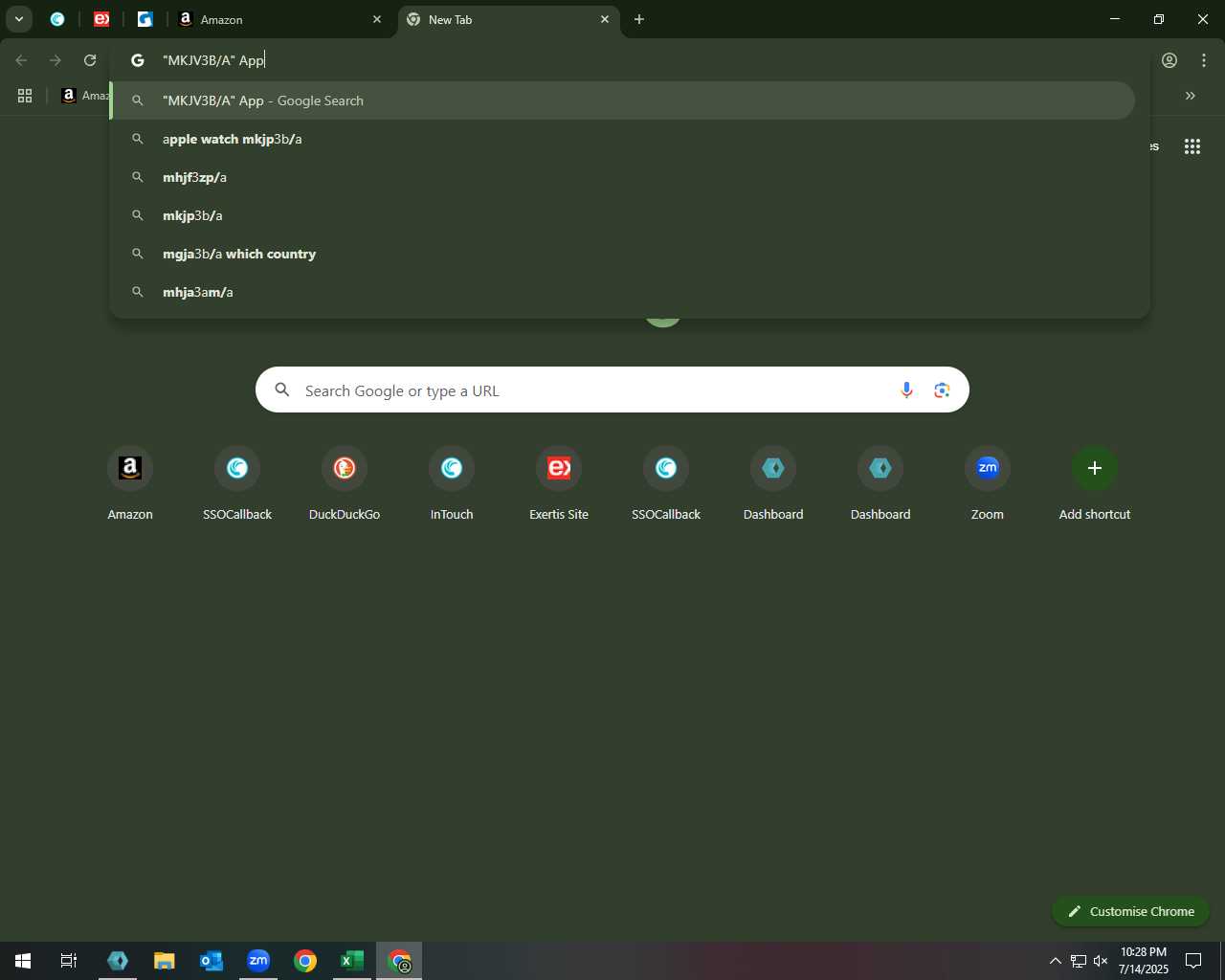Click in the address bar text
1225x980 pixels.
point(213,60)
